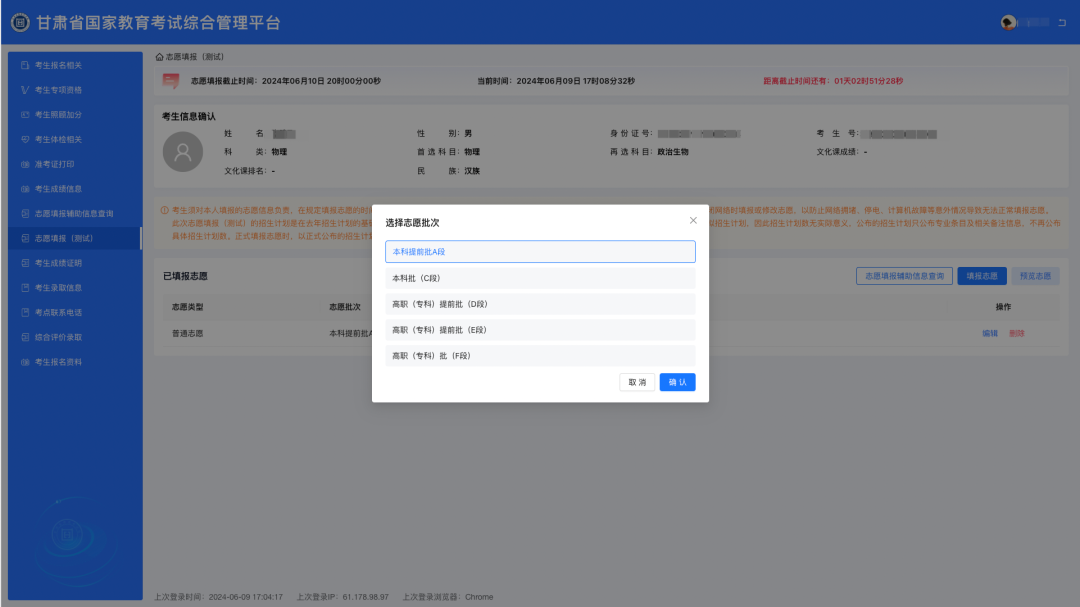Image resolution: width=1080 pixels, height=607 pixels.
Task: Click 选择志愿批次 dialog title
Action: click(412, 223)
